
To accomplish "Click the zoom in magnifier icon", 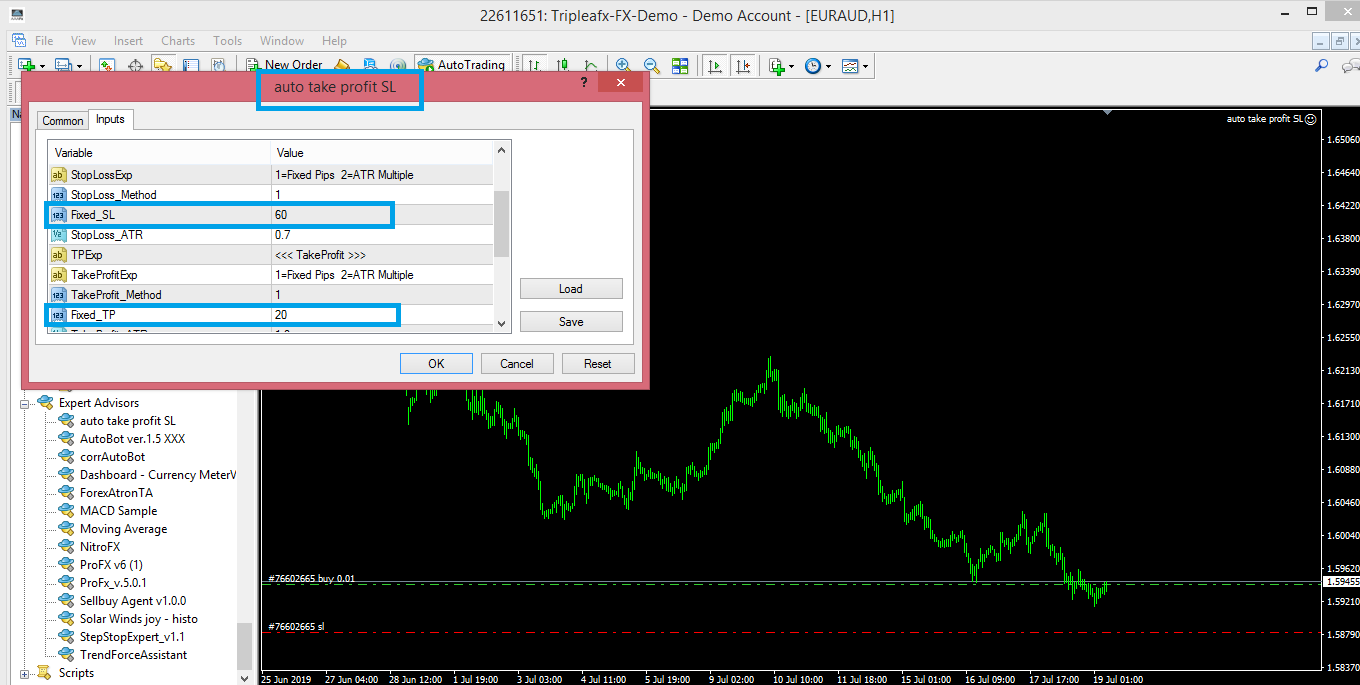I will point(623,66).
